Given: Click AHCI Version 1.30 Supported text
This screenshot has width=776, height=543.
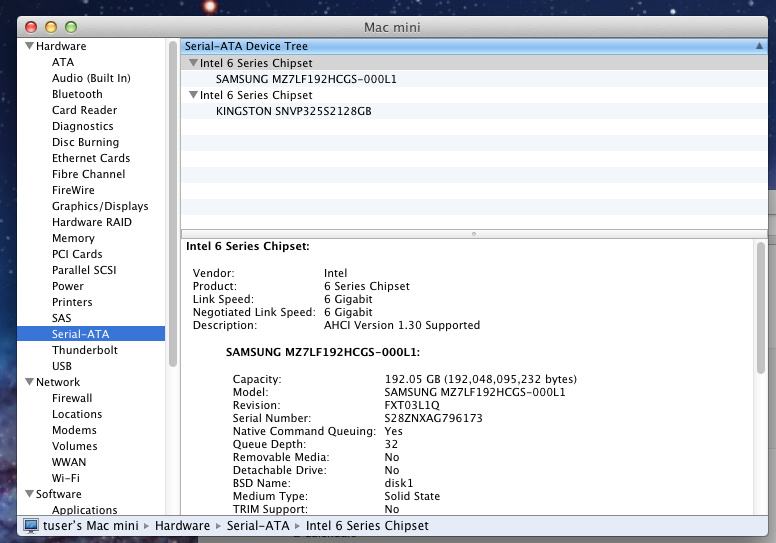Looking at the screenshot, I should (x=402, y=325).
